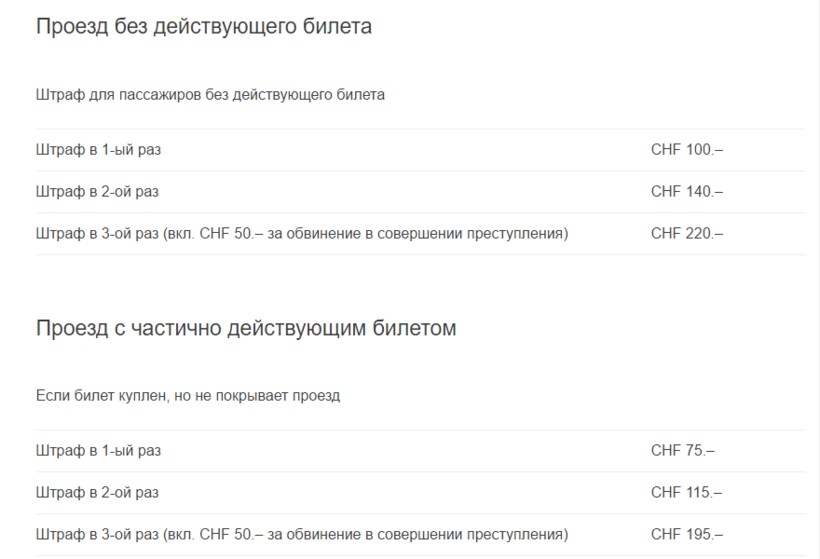Select "Штраф в 2-ой раз" in the CHF 115.– row
Image resolution: width=820 pixels, height=559 pixels.
coord(97,493)
